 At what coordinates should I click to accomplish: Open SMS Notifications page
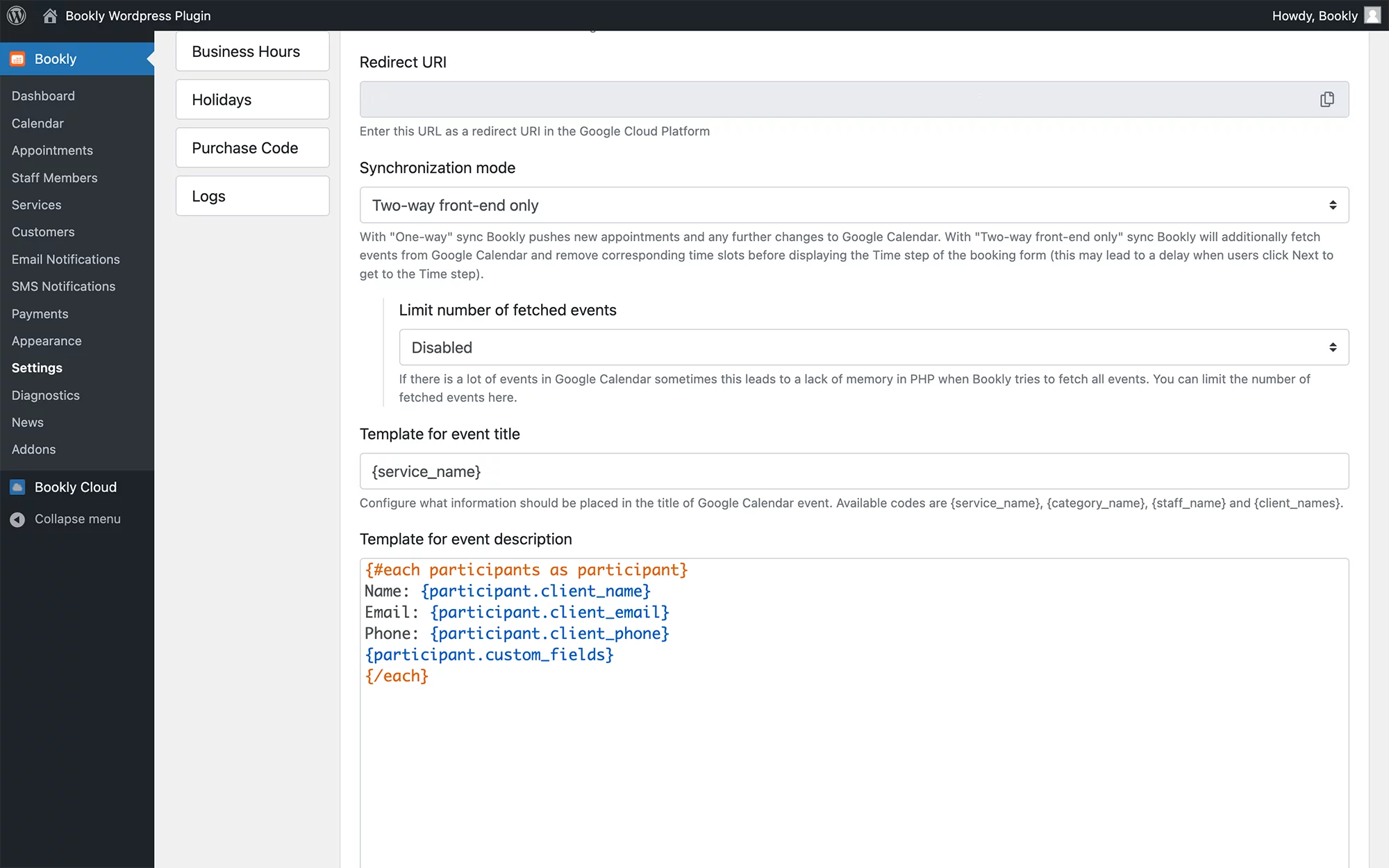coord(63,286)
